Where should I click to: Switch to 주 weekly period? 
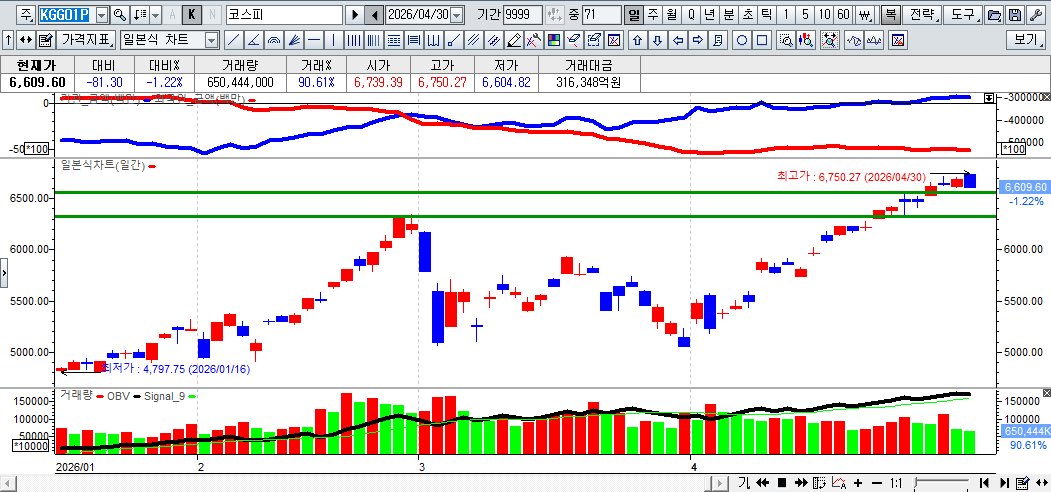click(x=652, y=15)
